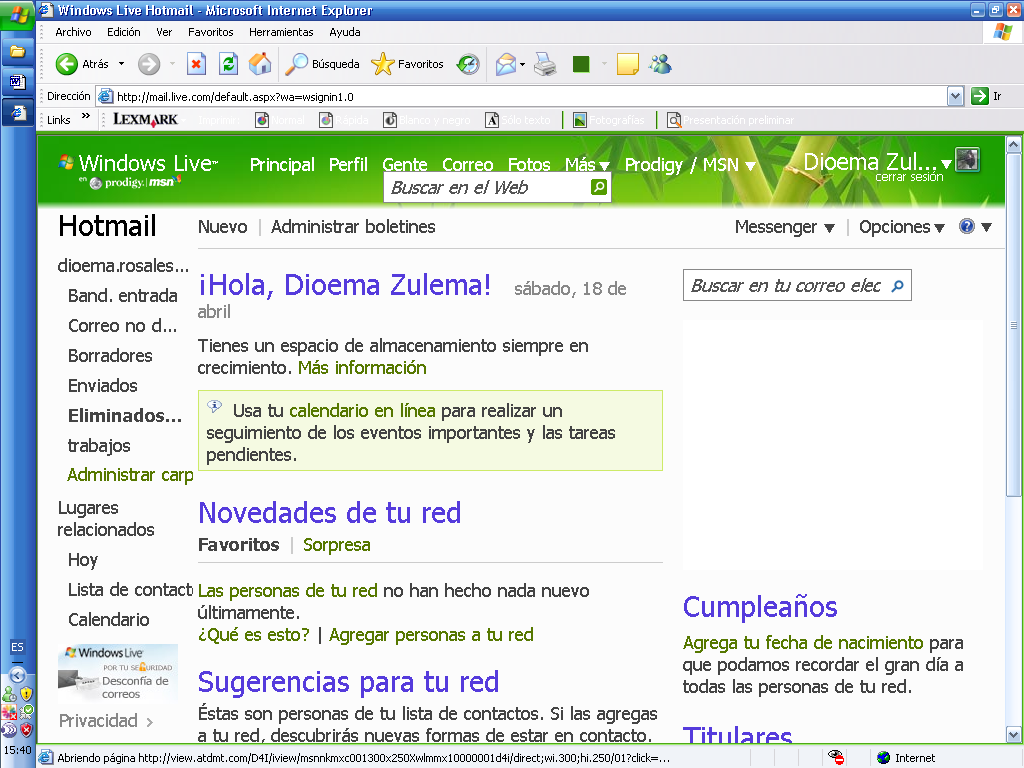
Task: Expand the Dioema Zul... account dropdown
Action: click(946, 164)
